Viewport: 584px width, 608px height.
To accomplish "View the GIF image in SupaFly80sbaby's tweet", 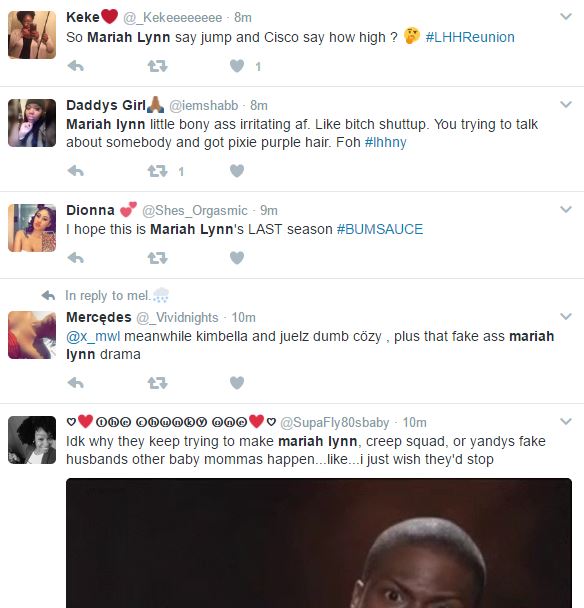I will [319, 543].
